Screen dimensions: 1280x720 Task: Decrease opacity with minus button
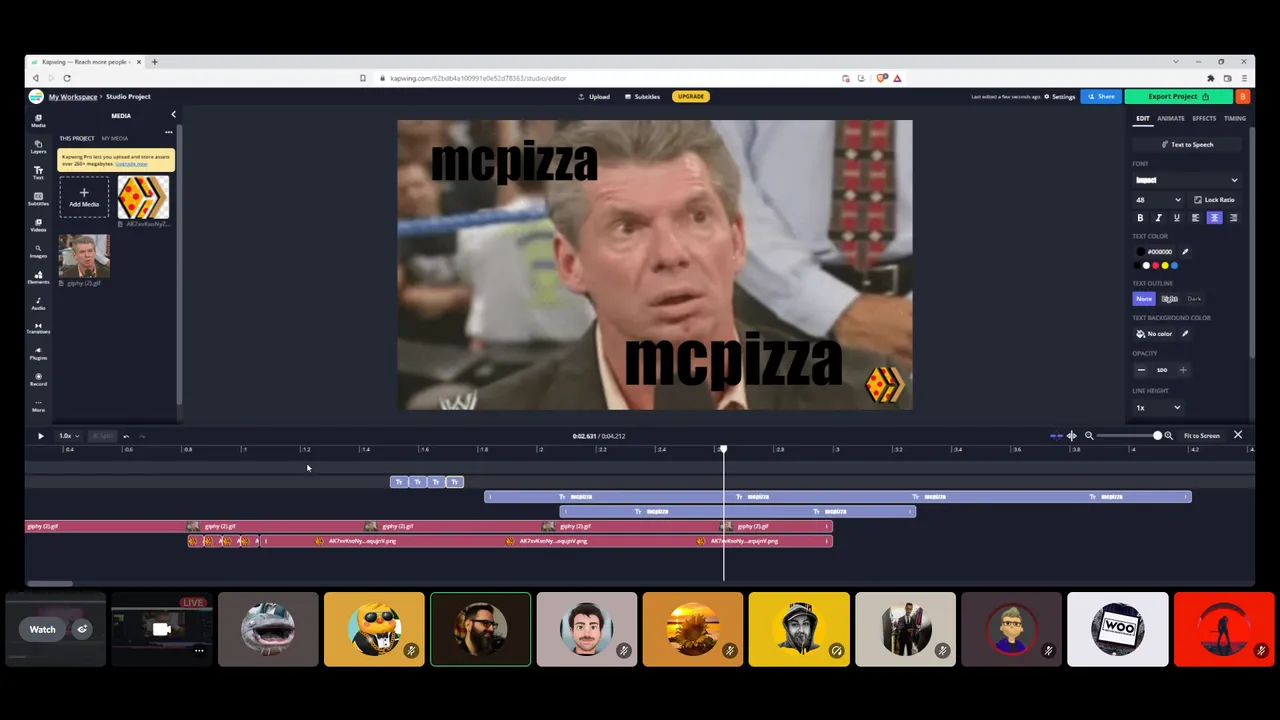(x=1141, y=370)
